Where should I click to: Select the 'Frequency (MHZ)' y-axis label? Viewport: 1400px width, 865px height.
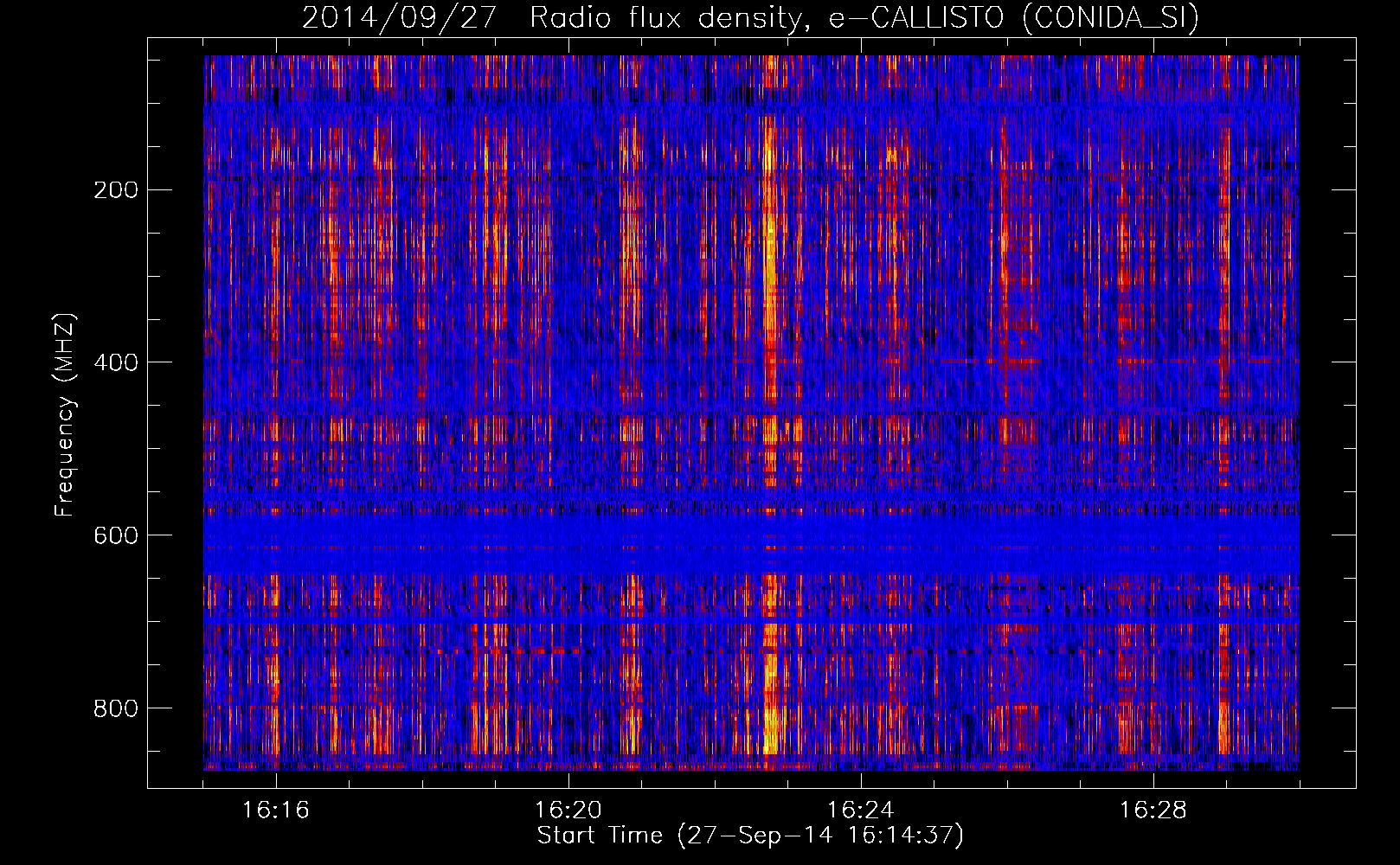(65, 415)
